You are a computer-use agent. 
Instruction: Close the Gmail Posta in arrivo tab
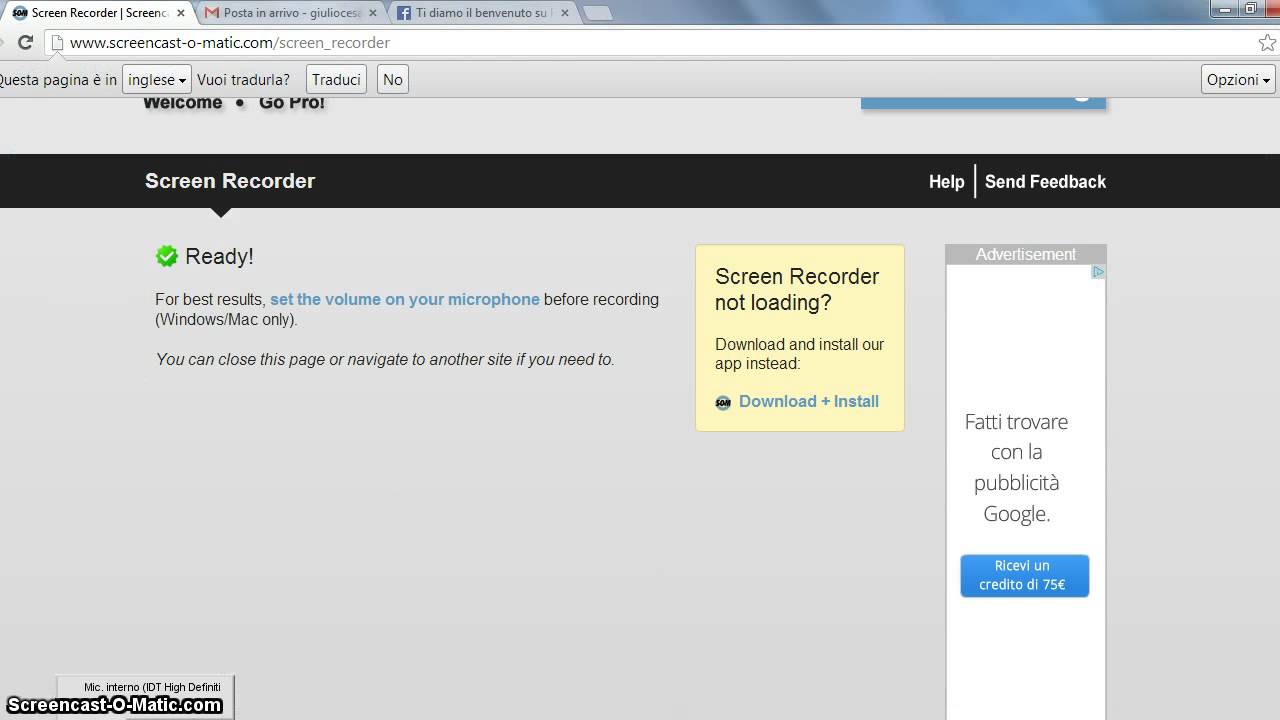coord(373,13)
